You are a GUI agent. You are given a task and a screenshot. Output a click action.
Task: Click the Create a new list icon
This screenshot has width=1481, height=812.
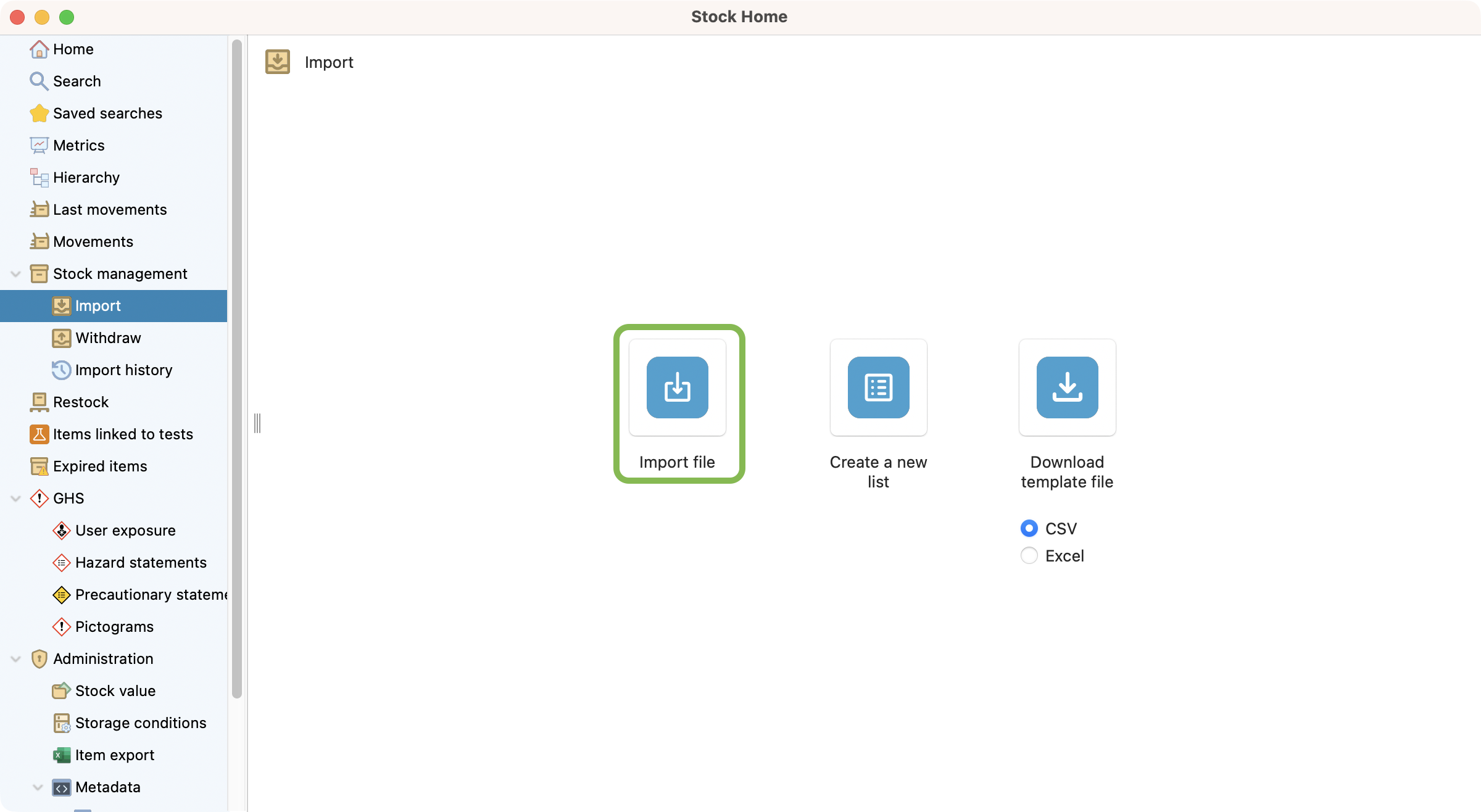878,387
